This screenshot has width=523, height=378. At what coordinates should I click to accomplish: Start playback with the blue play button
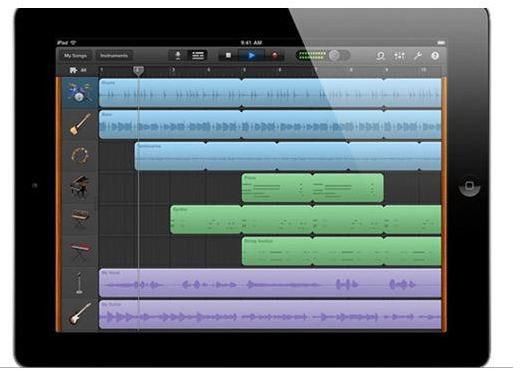(x=251, y=55)
